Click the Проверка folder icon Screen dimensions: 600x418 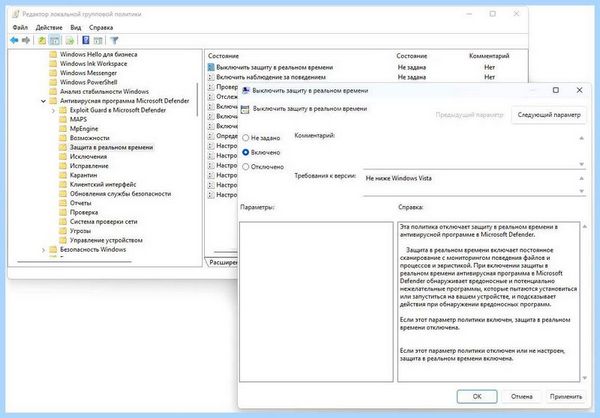(x=63, y=212)
